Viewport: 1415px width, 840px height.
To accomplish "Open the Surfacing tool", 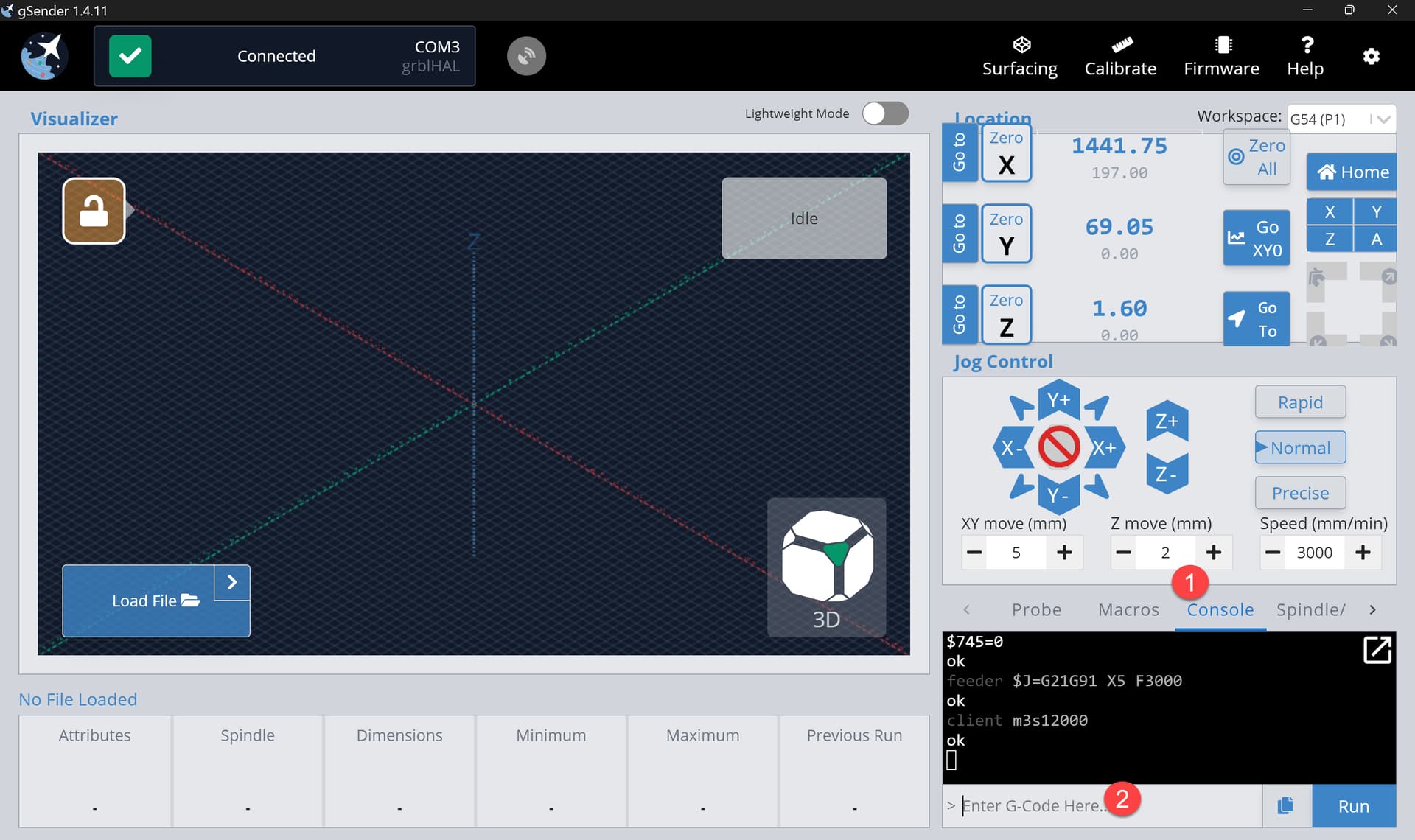I will pos(1019,56).
